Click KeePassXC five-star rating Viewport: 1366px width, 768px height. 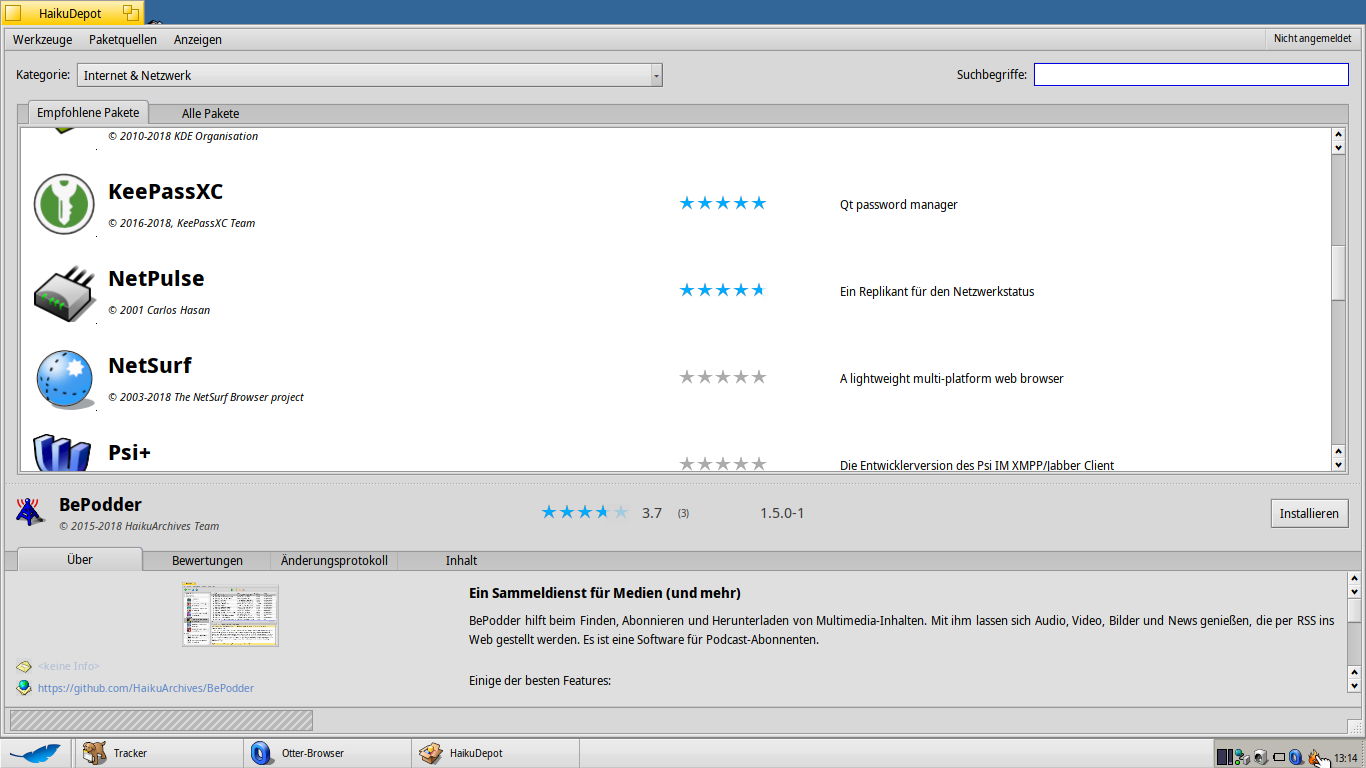click(x=723, y=204)
